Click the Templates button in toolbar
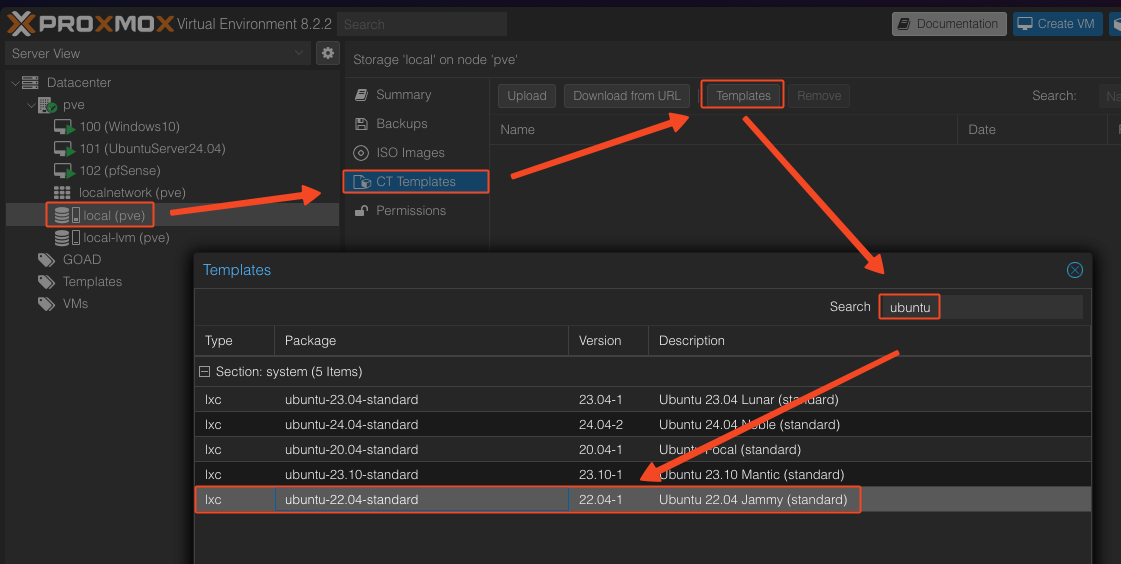 point(744,96)
